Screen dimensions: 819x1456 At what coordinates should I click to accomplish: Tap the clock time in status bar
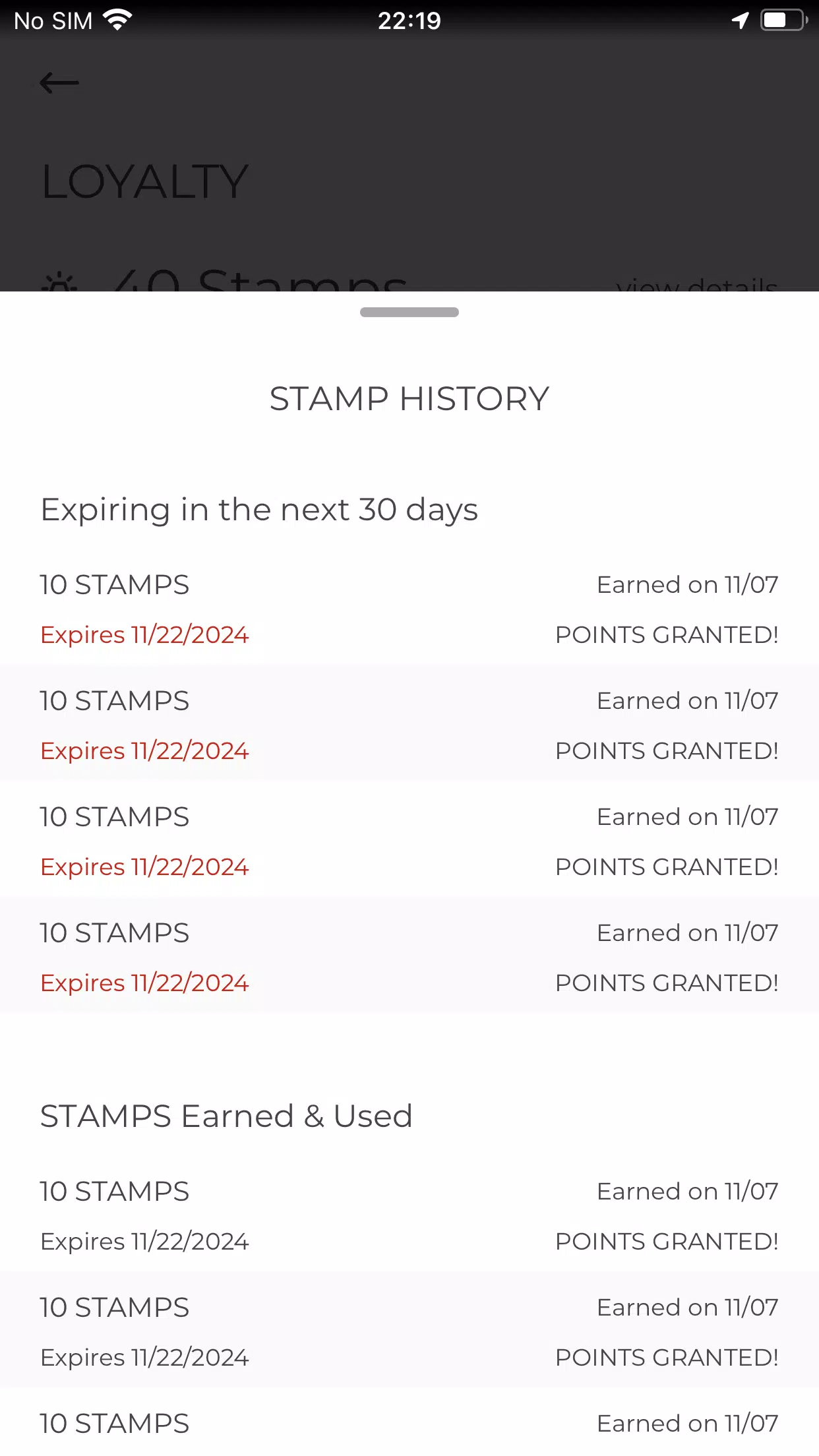click(409, 21)
